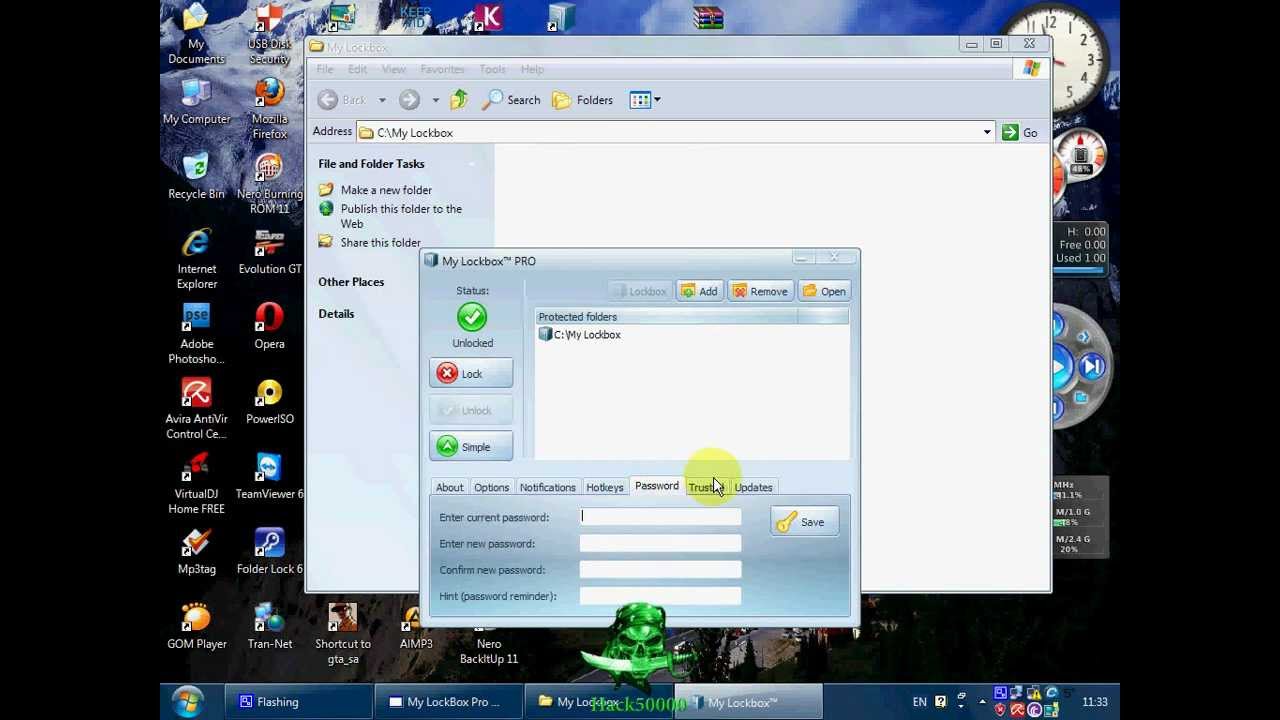The image size is (1280, 720).
Task: Open PowerISO desktop icon
Action: (269, 401)
